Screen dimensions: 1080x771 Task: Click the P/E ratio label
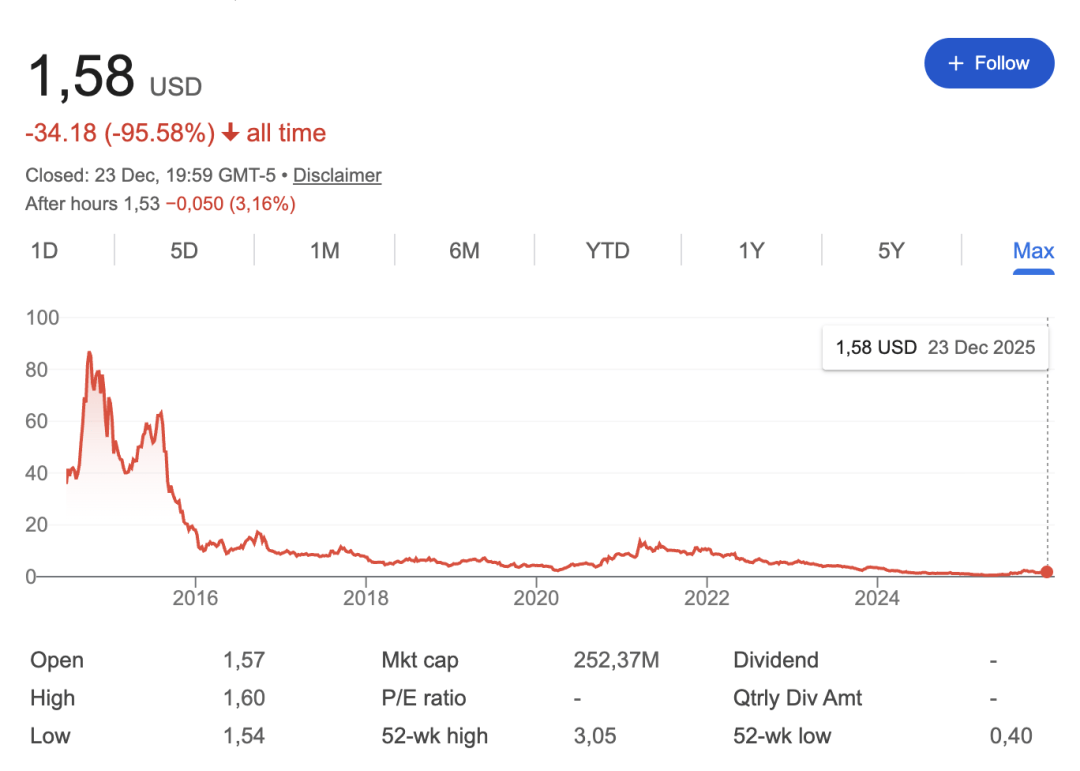click(x=424, y=698)
